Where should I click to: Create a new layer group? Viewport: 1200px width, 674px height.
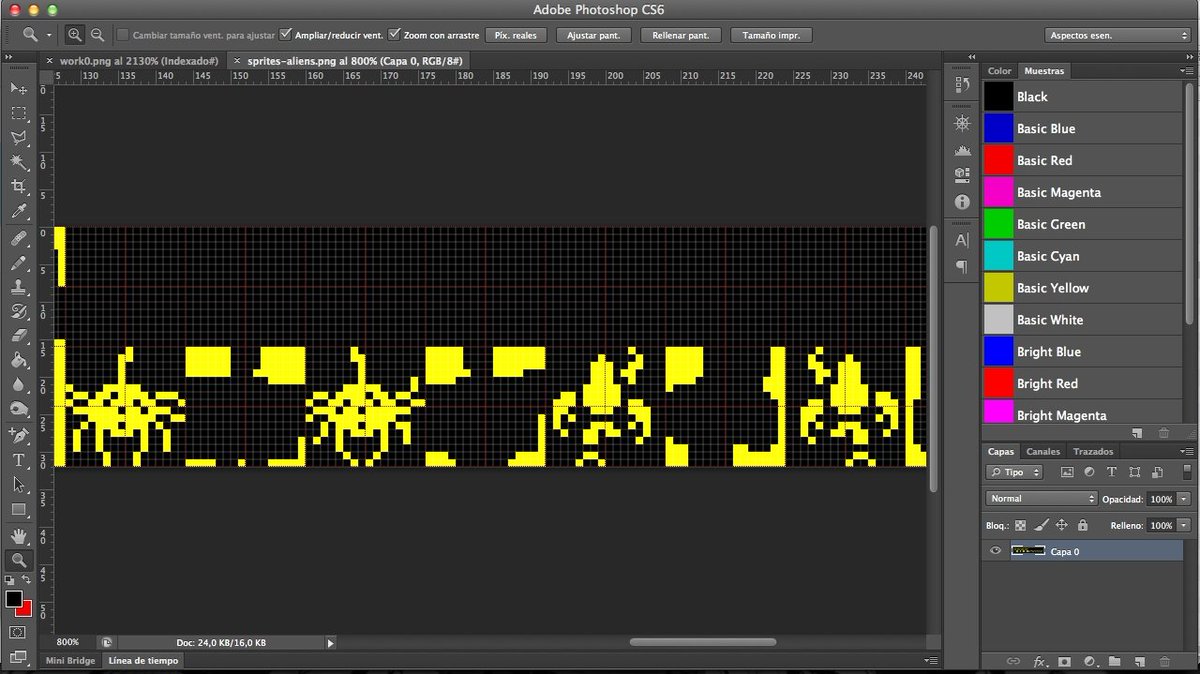point(1114,662)
